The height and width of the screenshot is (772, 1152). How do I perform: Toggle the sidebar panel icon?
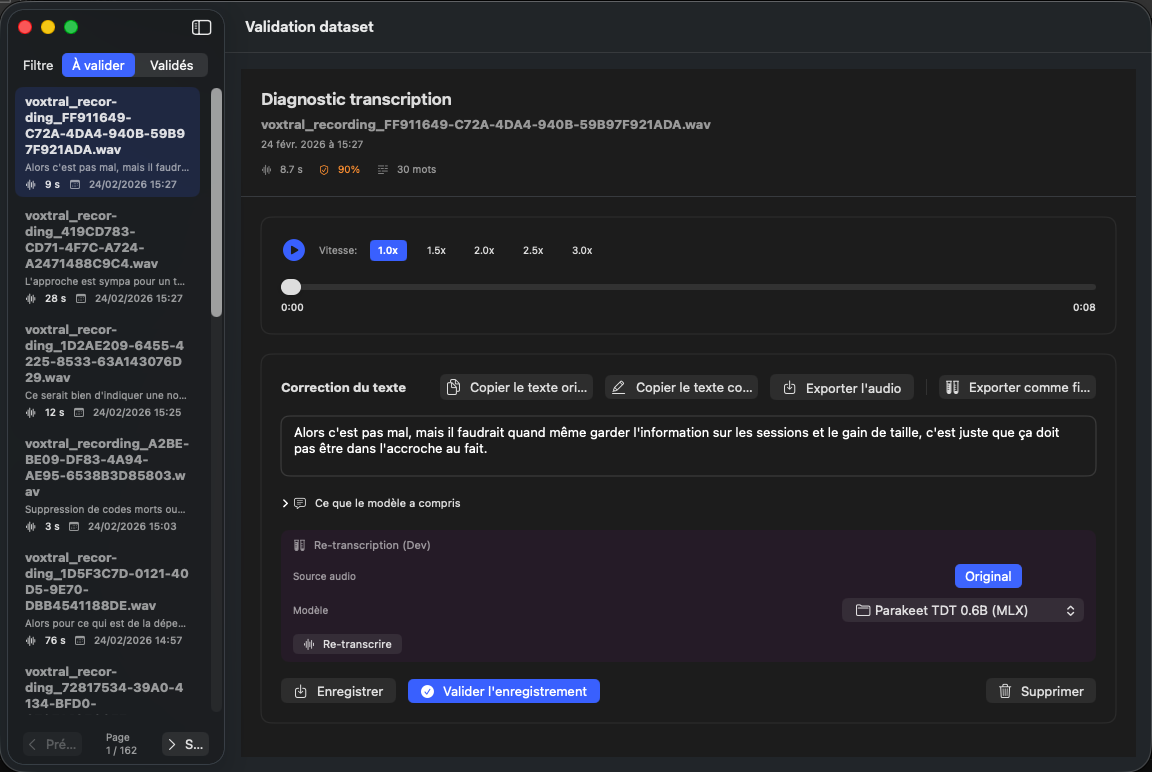click(201, 27)
